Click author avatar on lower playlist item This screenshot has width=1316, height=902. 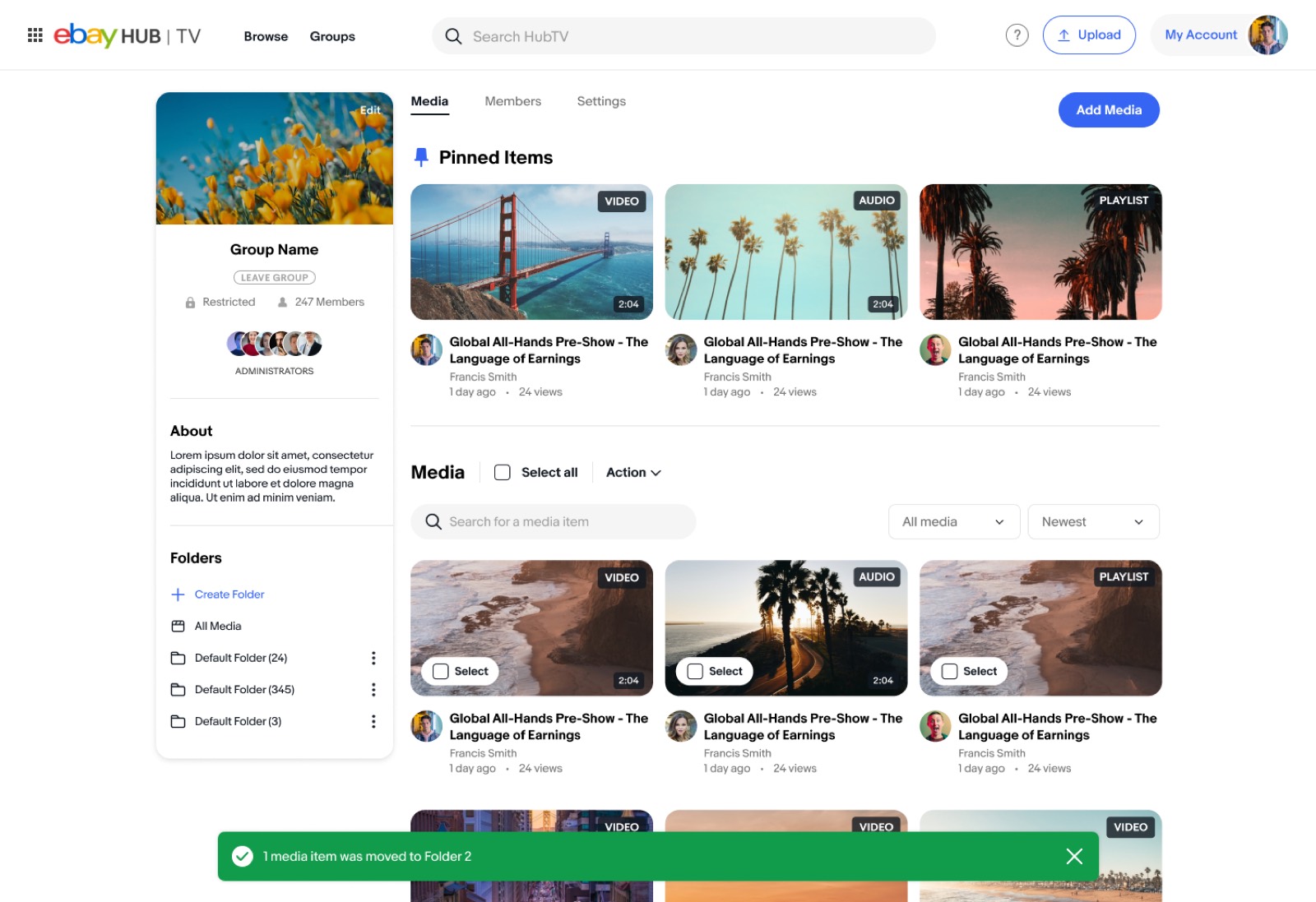[935, 726]
